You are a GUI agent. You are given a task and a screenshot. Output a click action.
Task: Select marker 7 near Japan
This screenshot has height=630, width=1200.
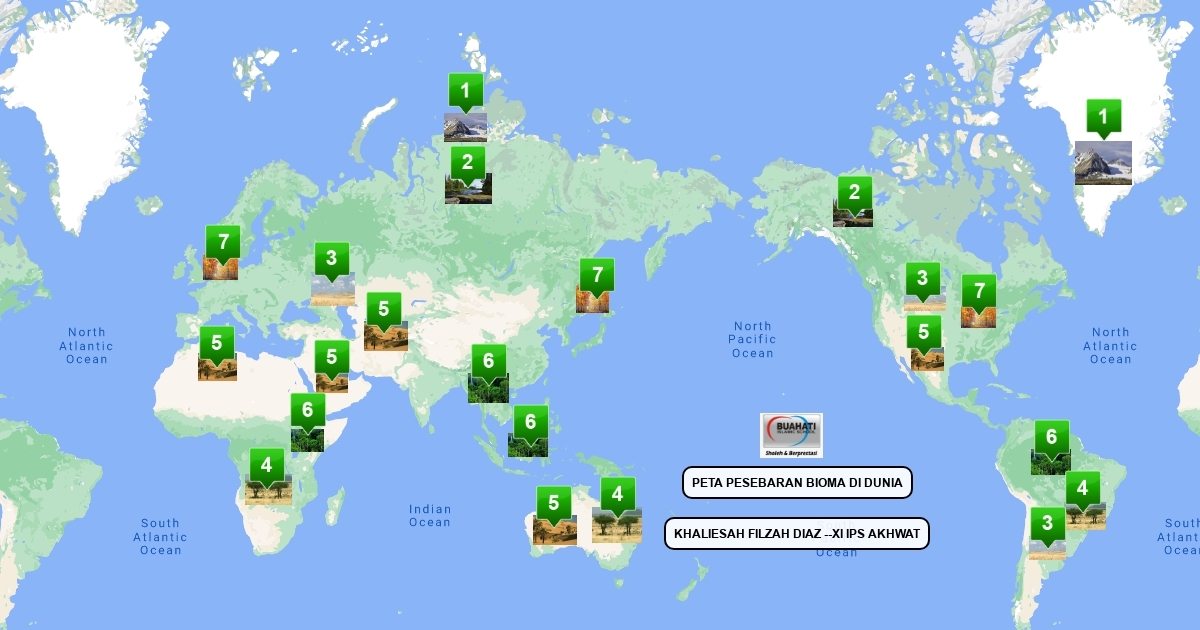(x=597, y=275)
